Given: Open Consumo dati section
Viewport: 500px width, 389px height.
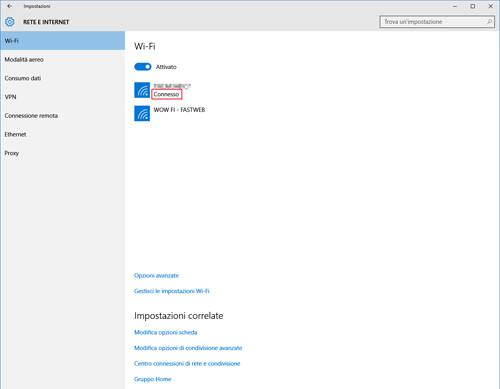Looking at the screenshot, I should (x=63, y=78).
